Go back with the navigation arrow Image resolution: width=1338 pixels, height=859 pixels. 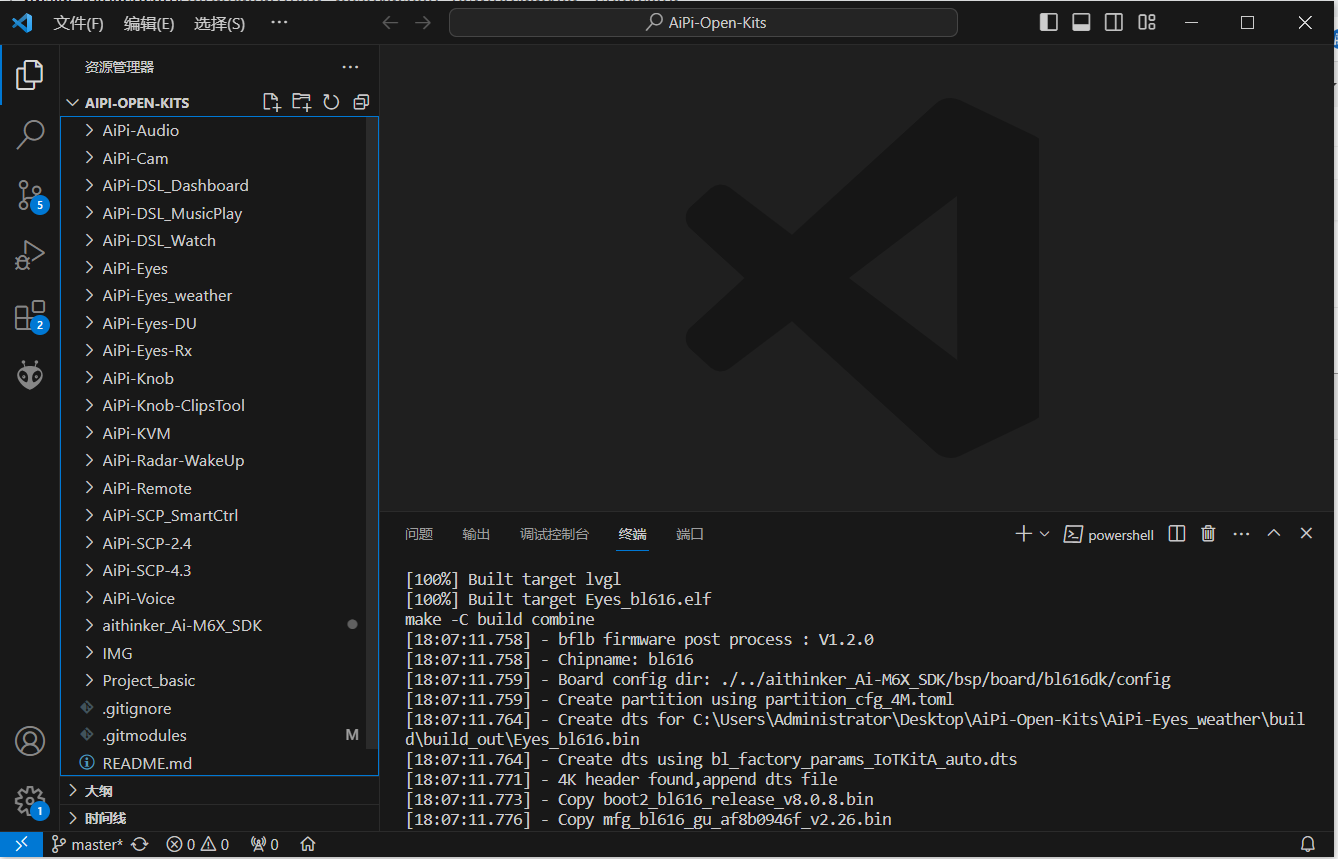(391, 22)
